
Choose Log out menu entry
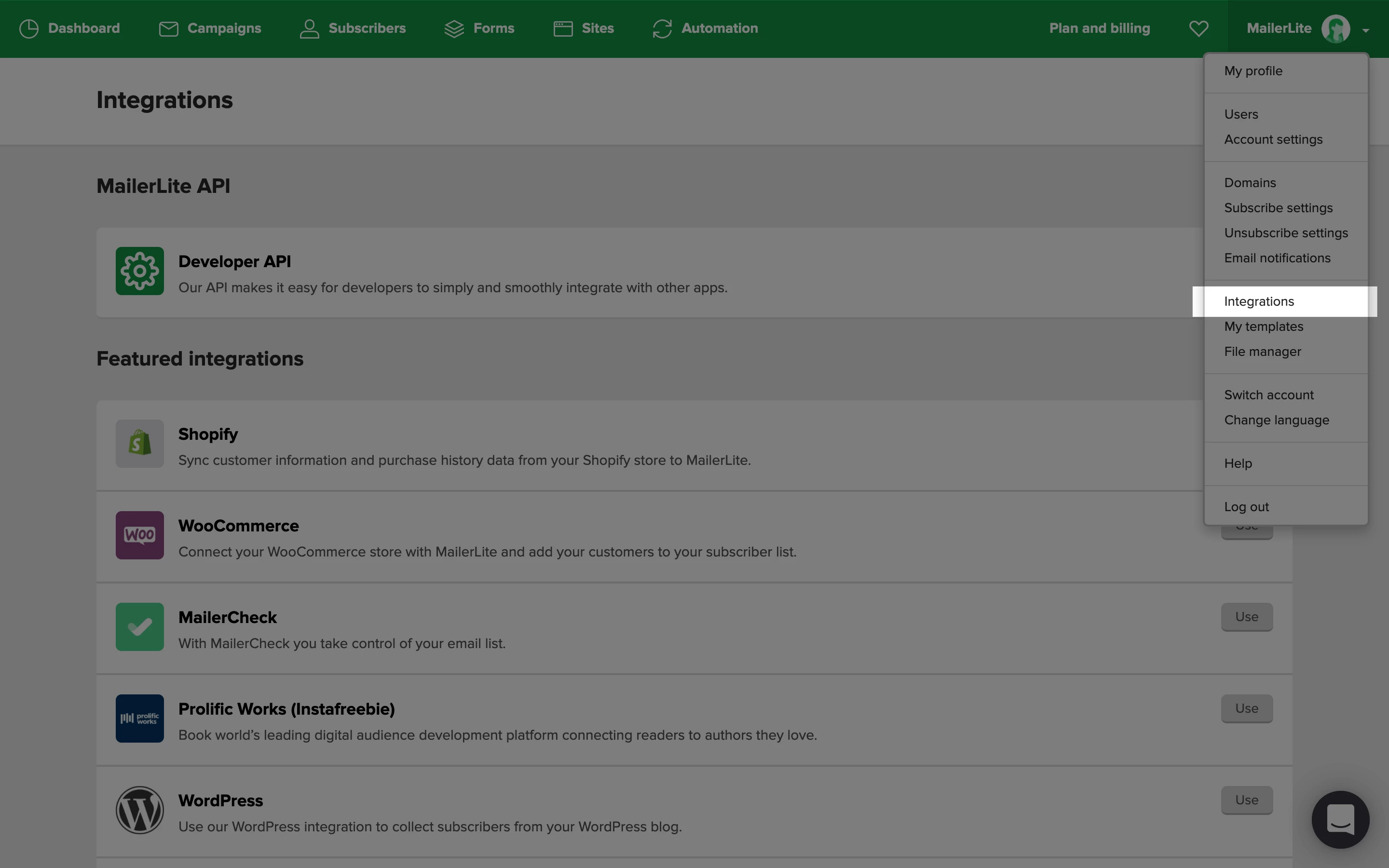1246,507
